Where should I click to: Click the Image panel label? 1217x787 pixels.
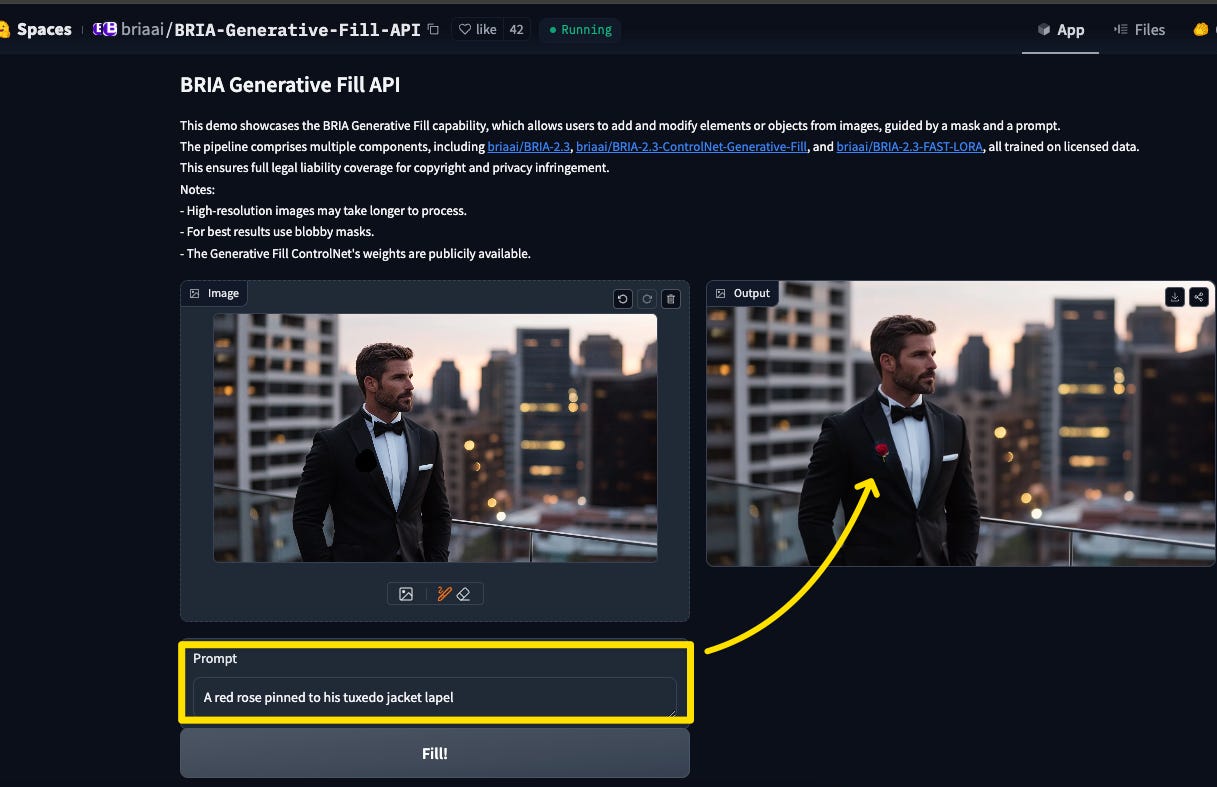point(214,293)
